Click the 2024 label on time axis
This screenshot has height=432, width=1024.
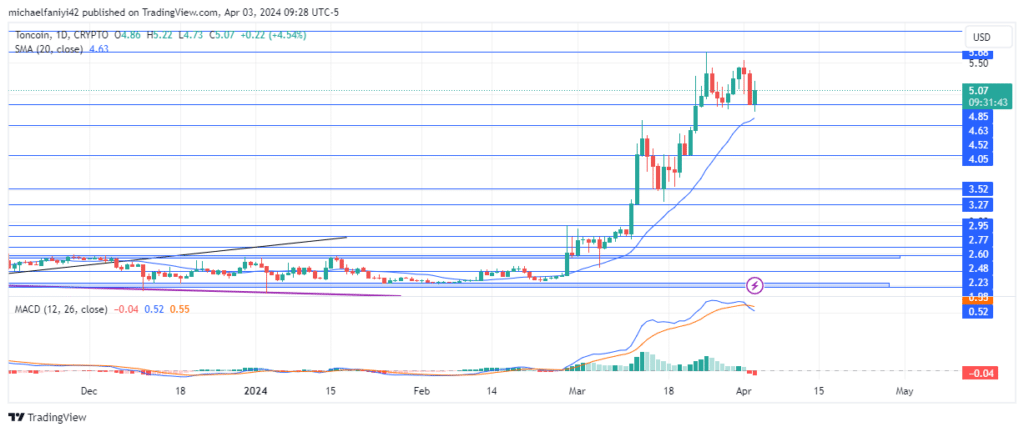[x=256, y=392]
